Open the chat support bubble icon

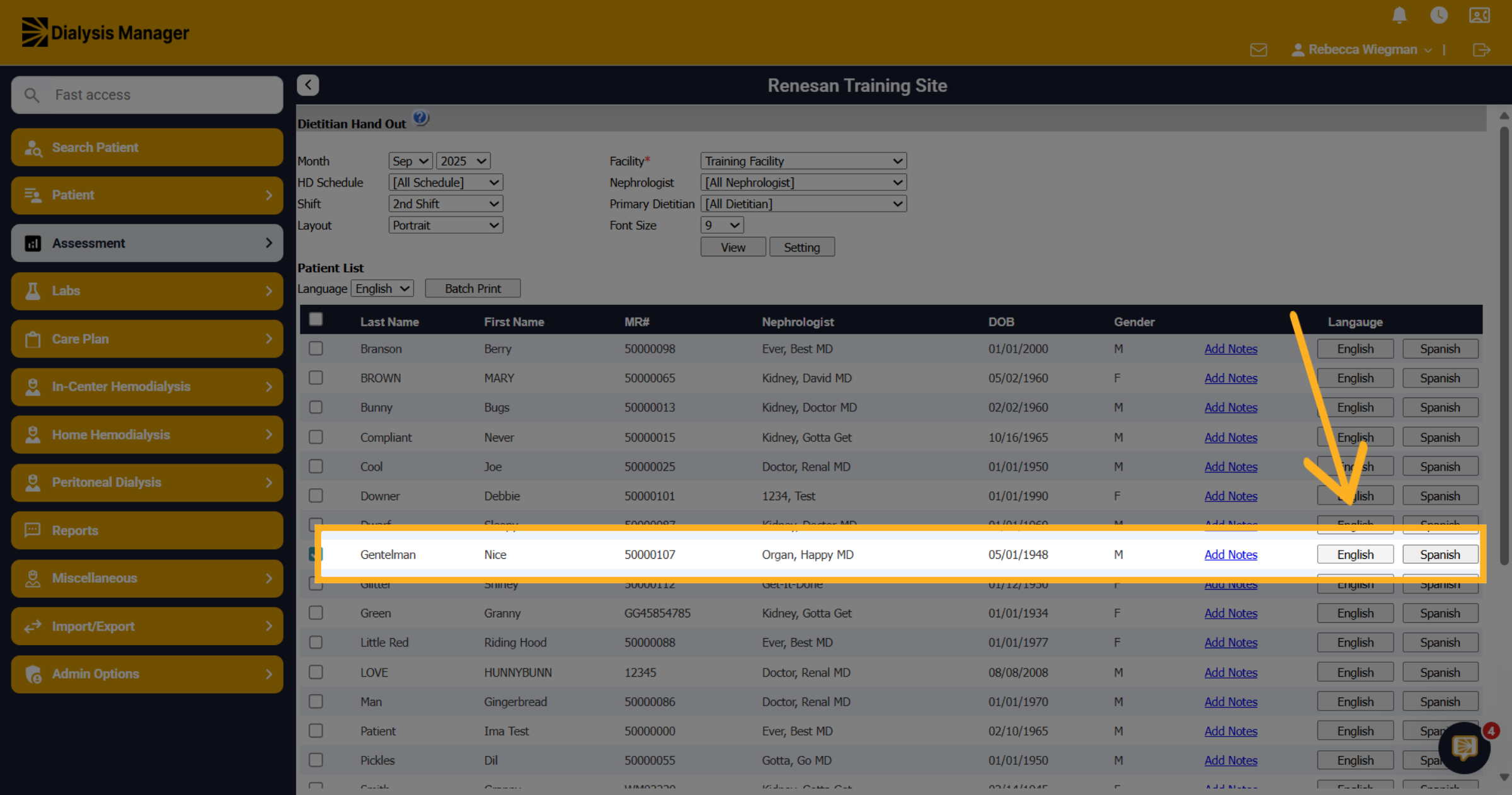(1464, 748)
